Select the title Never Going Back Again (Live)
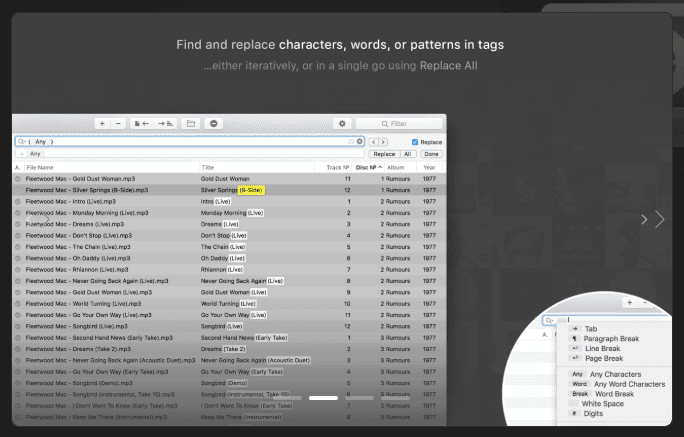Screen dimensions: 684x437 tap(242, 281)
